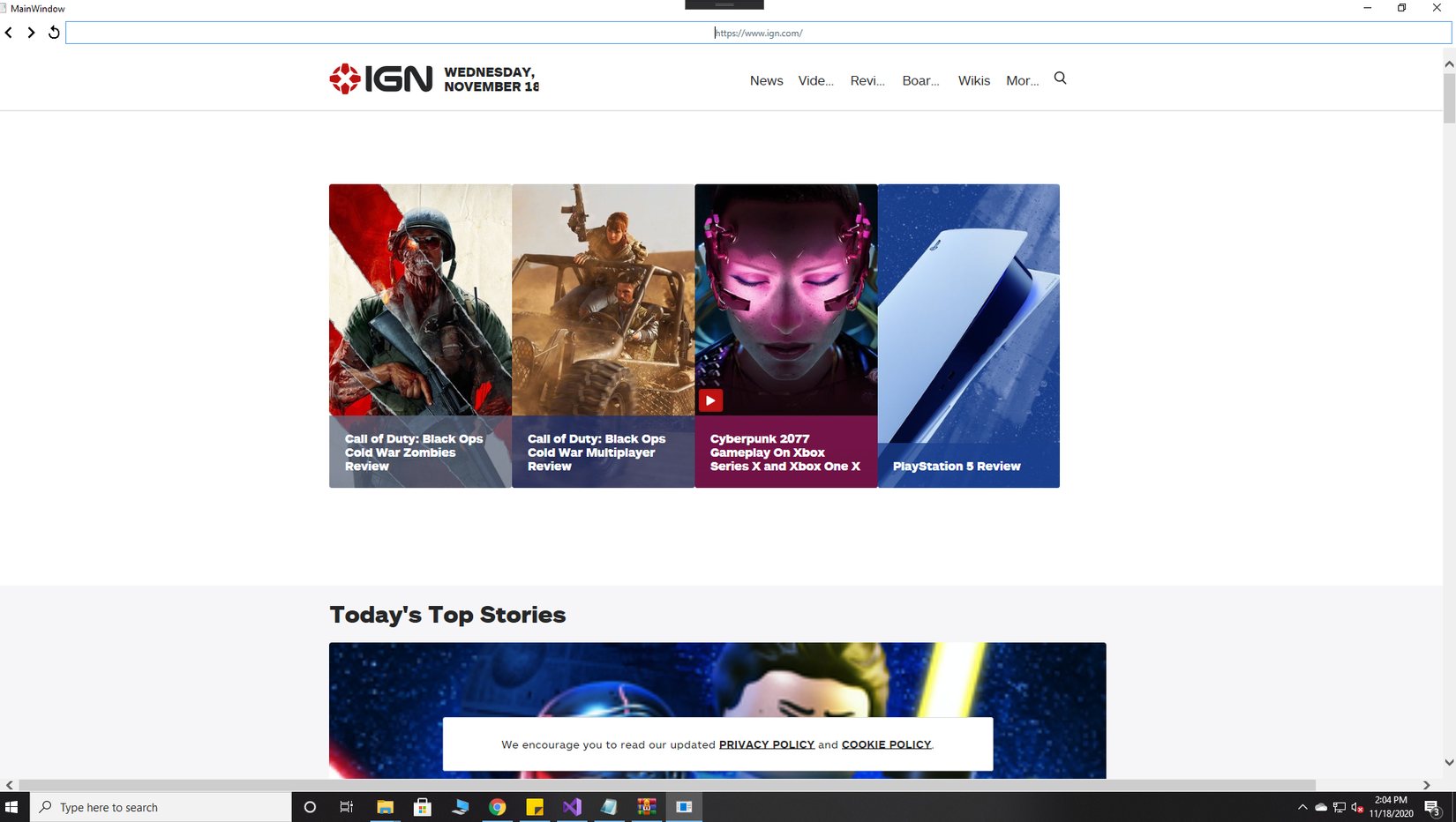Go back using the browser back arrow
The width and height of the screenshot is (1456, 822).
(x=9, y=33)
